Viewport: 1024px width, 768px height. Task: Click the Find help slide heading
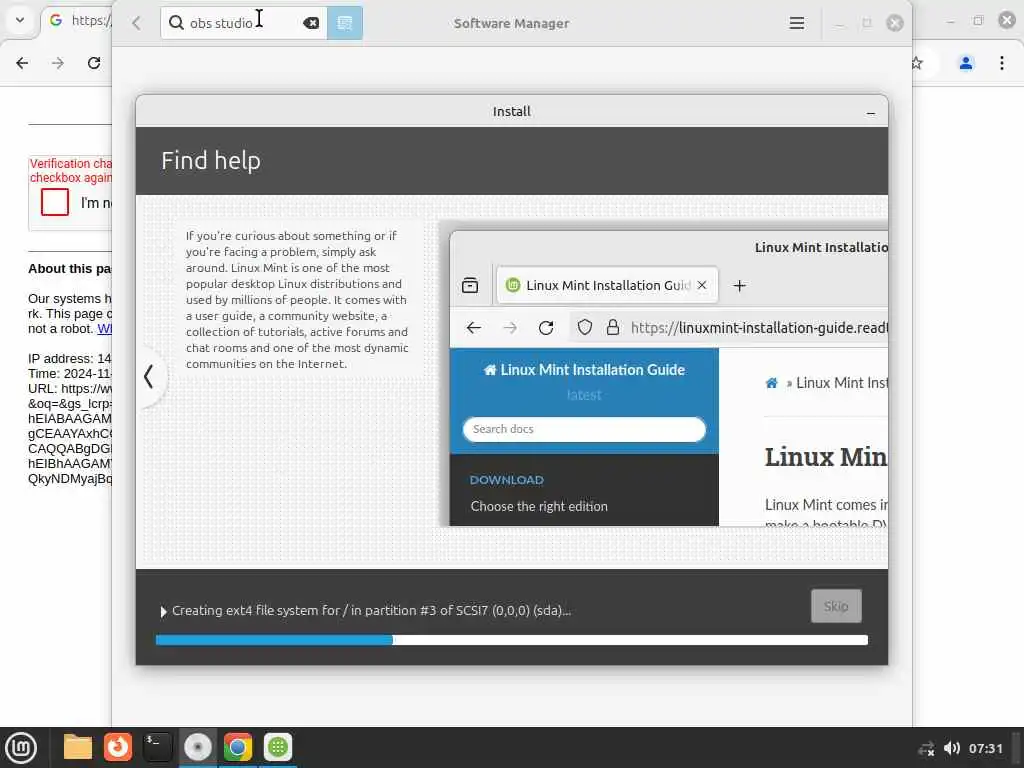pyautogui.click(x=211, y=161)
